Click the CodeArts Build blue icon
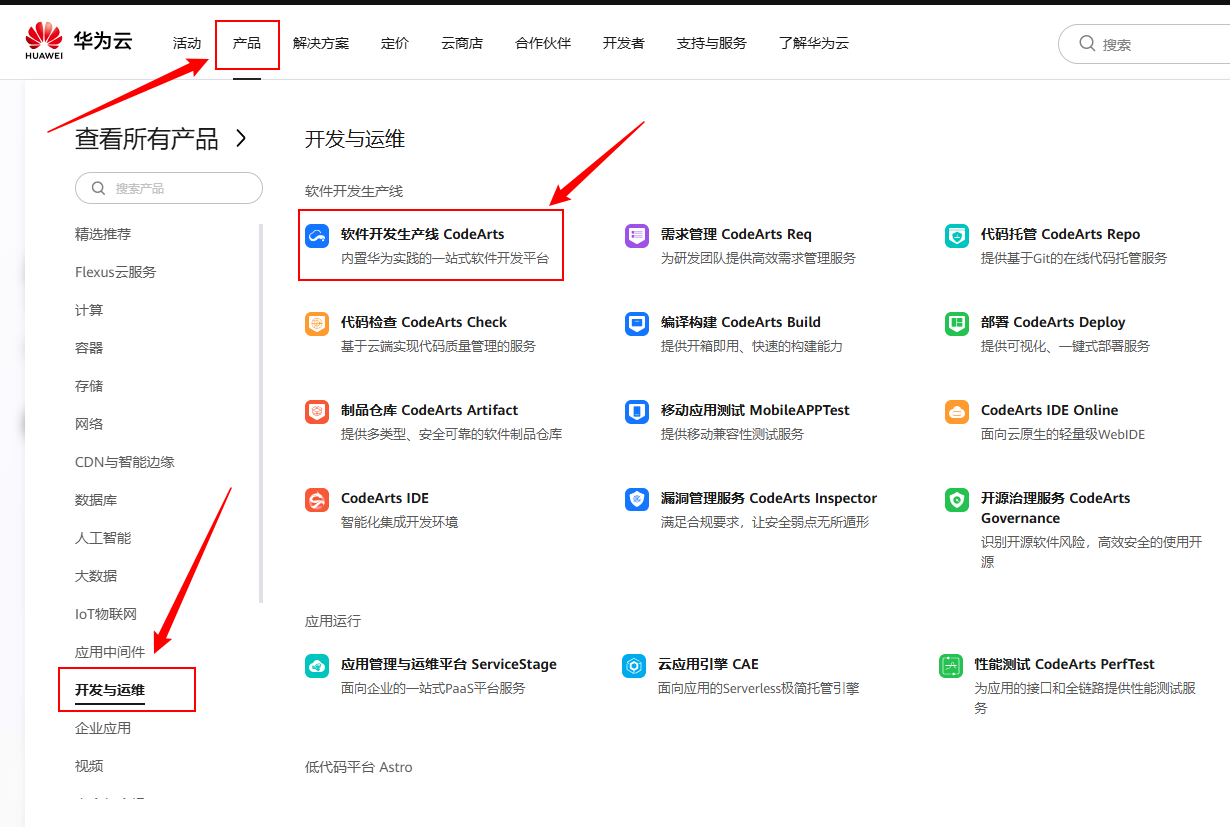The width and height of the screenshot is (1230, 827). [x=637, y=324]
